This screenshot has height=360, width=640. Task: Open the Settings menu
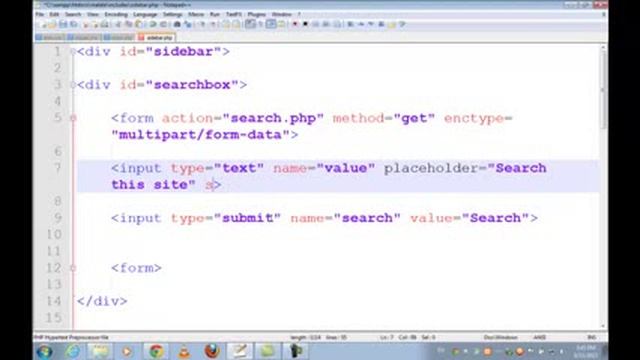173,14
